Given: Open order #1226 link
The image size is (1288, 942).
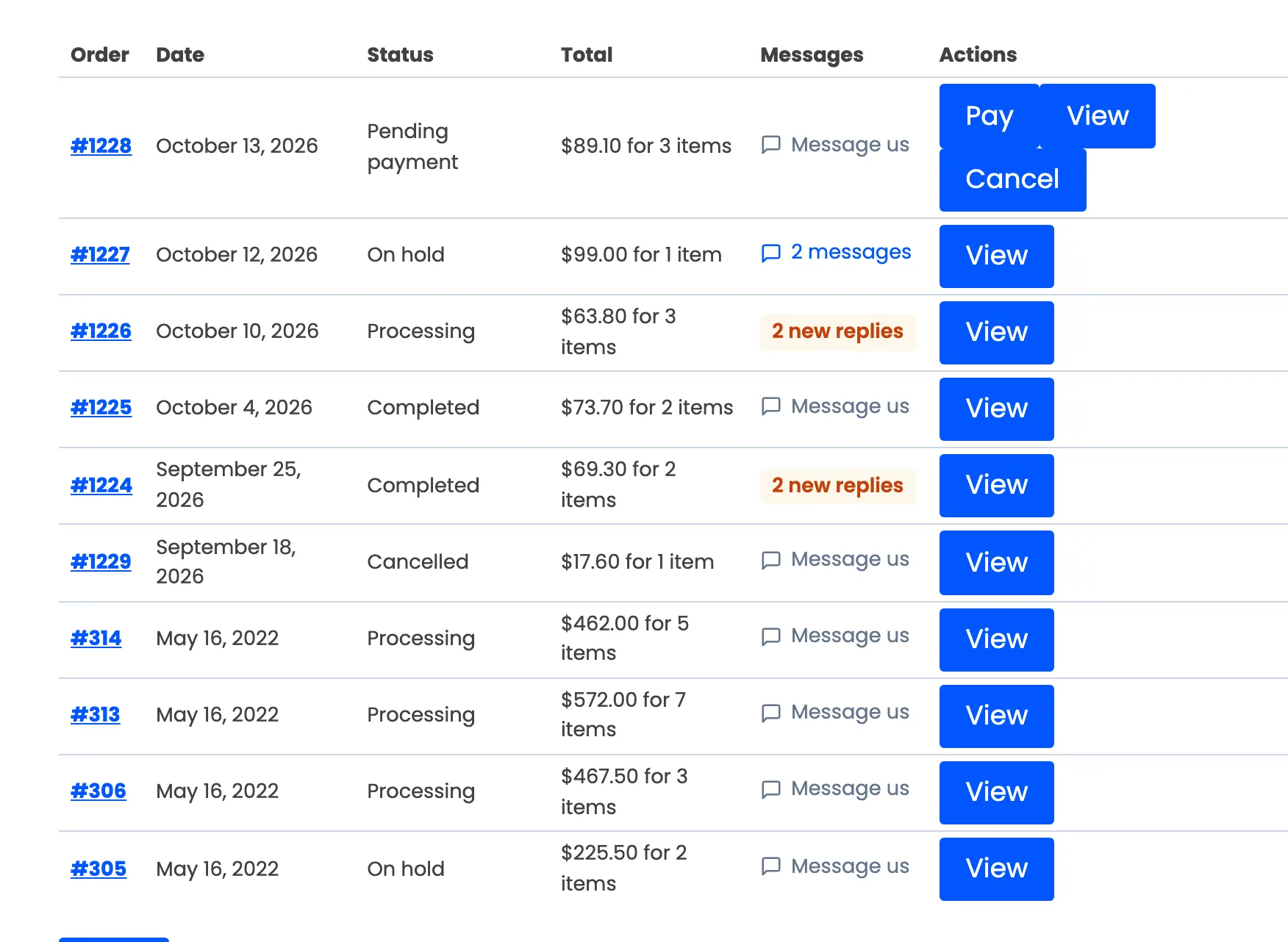Looking at the screenshot, I should click(101, 331).
